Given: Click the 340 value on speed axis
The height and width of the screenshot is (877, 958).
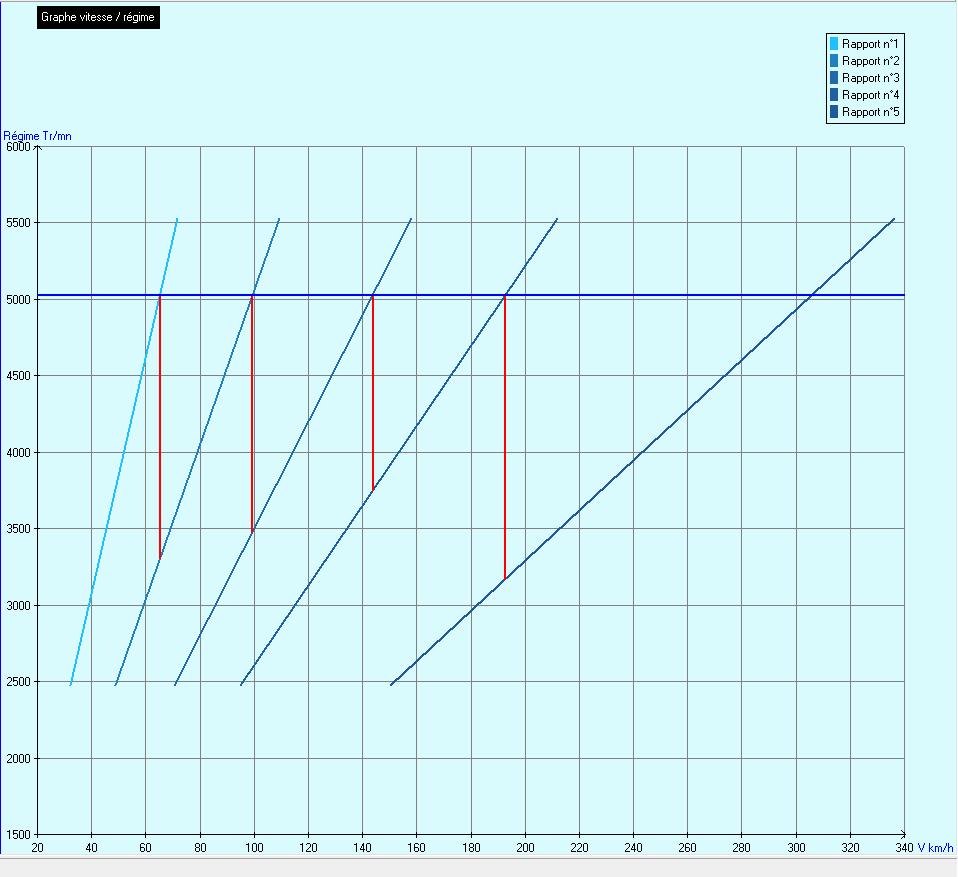Looking at the screenshot, I should 904,848.
